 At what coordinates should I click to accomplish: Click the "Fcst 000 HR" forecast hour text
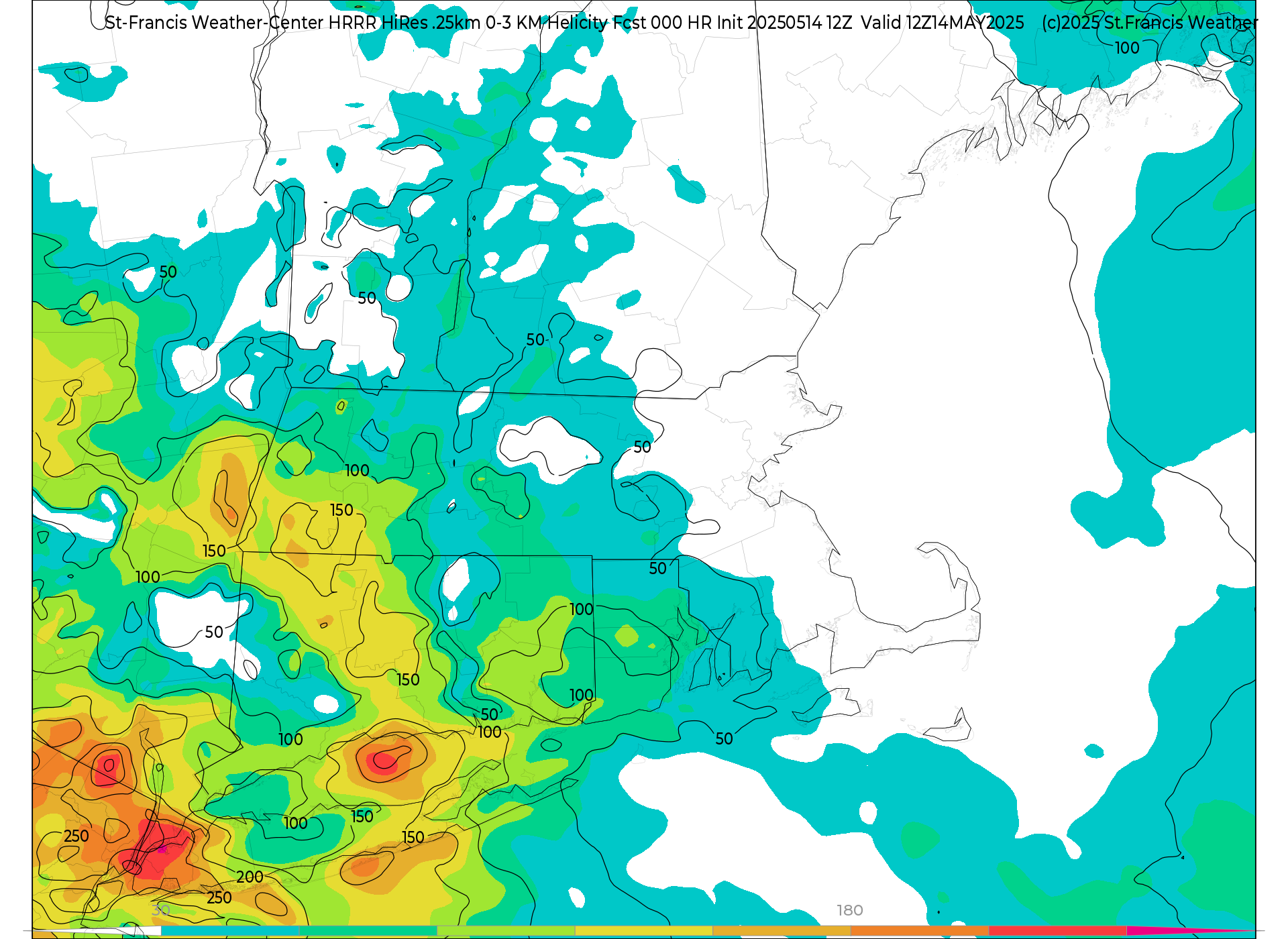(x=662, y=23)
